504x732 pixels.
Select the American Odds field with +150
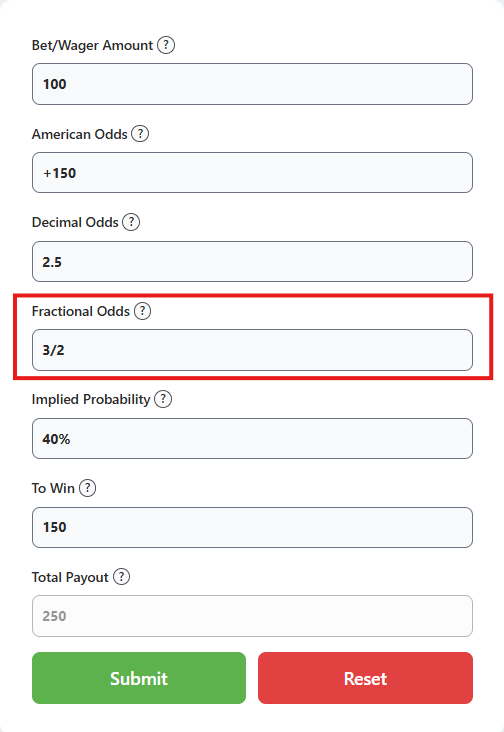(252, 172)
